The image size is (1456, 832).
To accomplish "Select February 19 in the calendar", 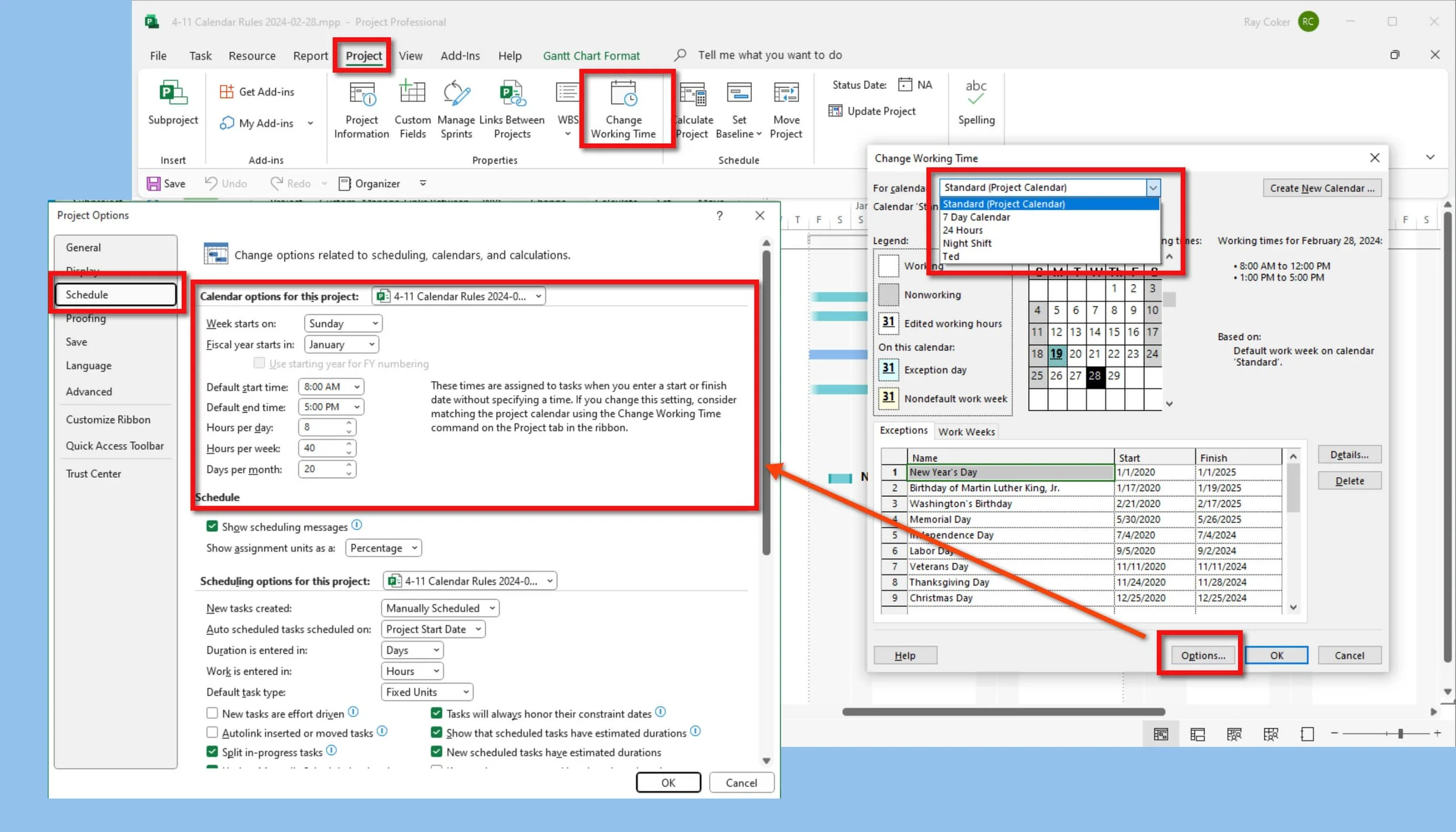I will pos(1056,353).
